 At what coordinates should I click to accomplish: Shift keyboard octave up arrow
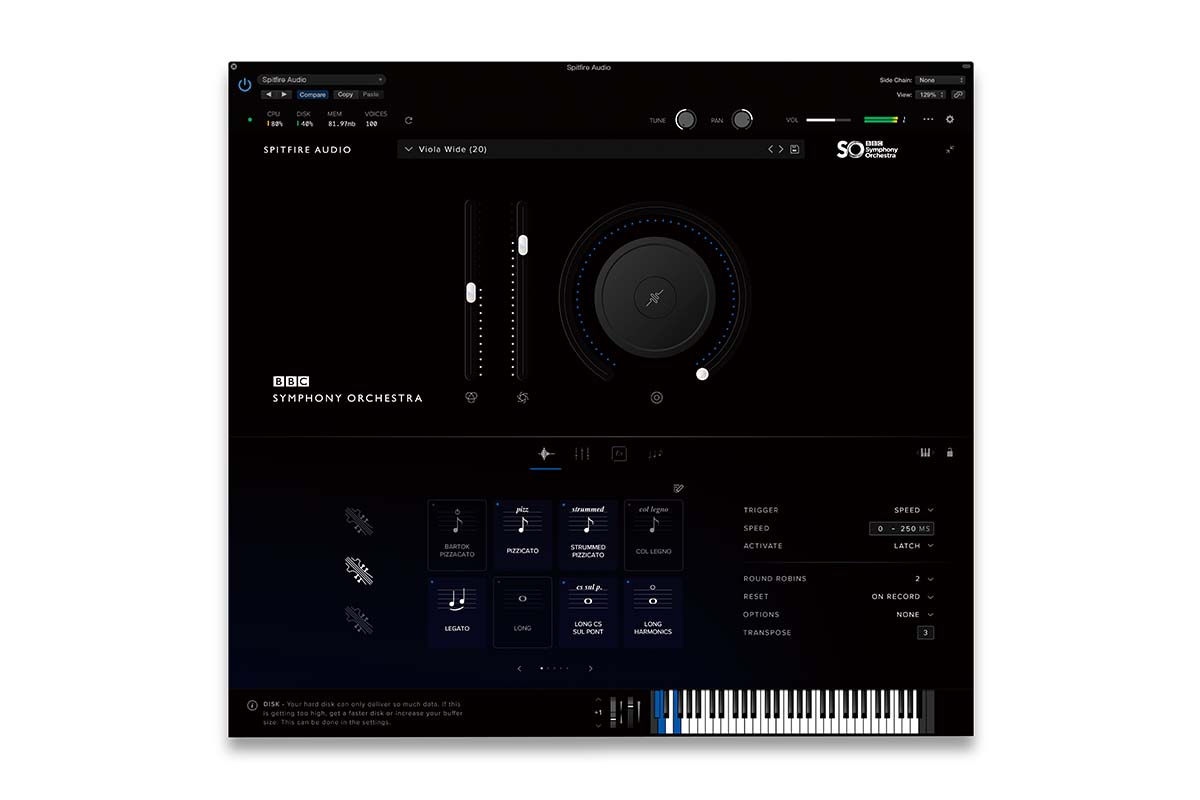(x=598, y=700)
